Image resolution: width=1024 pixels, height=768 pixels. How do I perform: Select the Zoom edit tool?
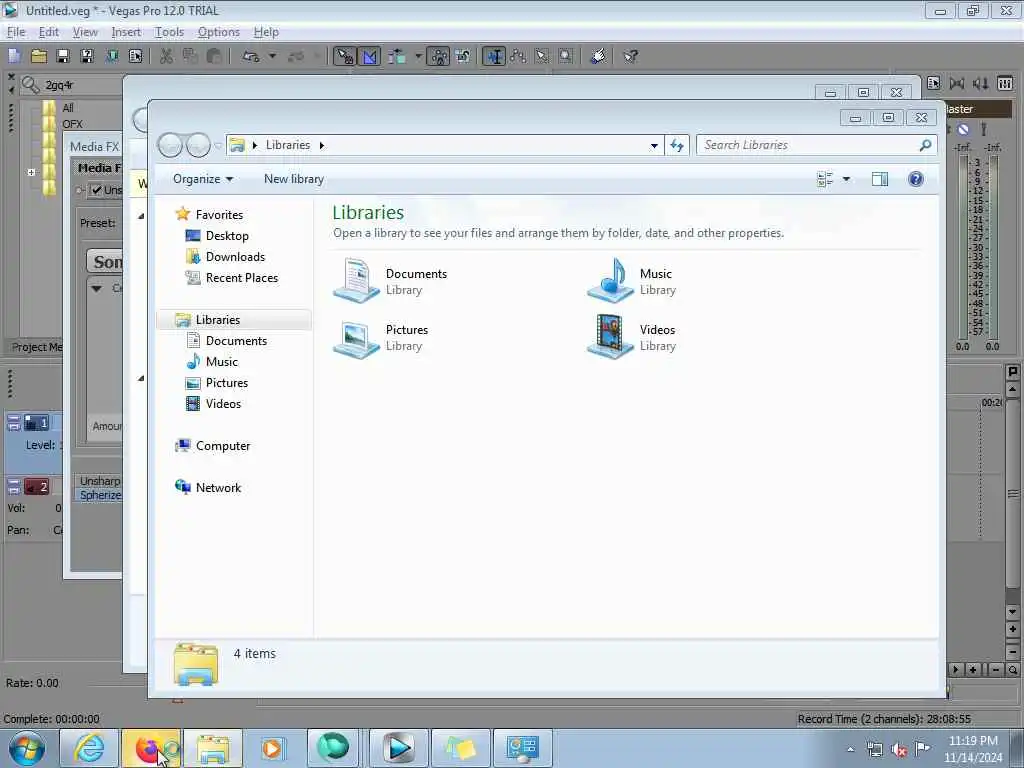click(566, 57)
